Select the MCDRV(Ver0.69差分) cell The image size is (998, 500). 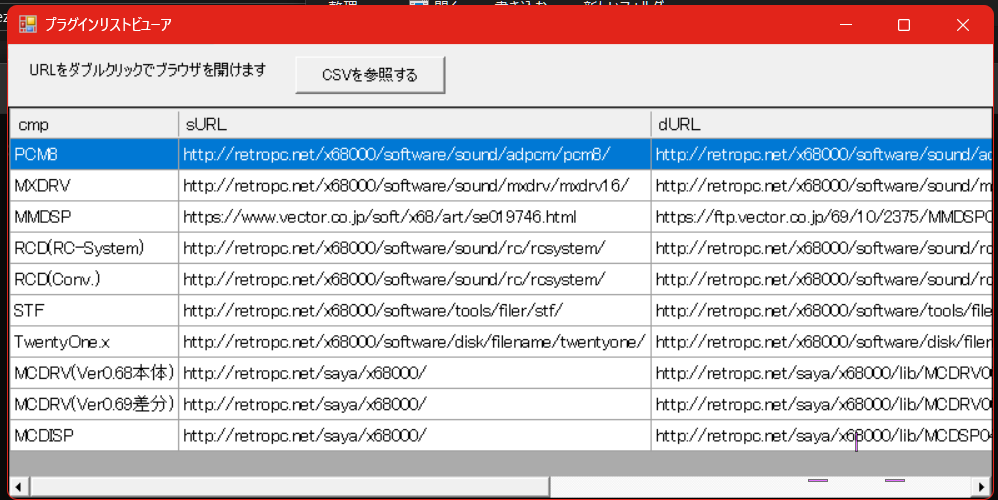tap(94, 403)
